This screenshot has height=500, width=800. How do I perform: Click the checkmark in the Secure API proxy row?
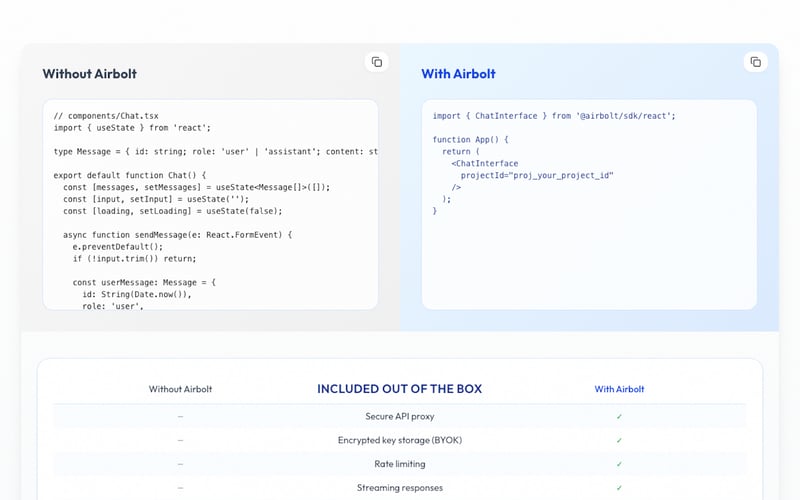619,416
